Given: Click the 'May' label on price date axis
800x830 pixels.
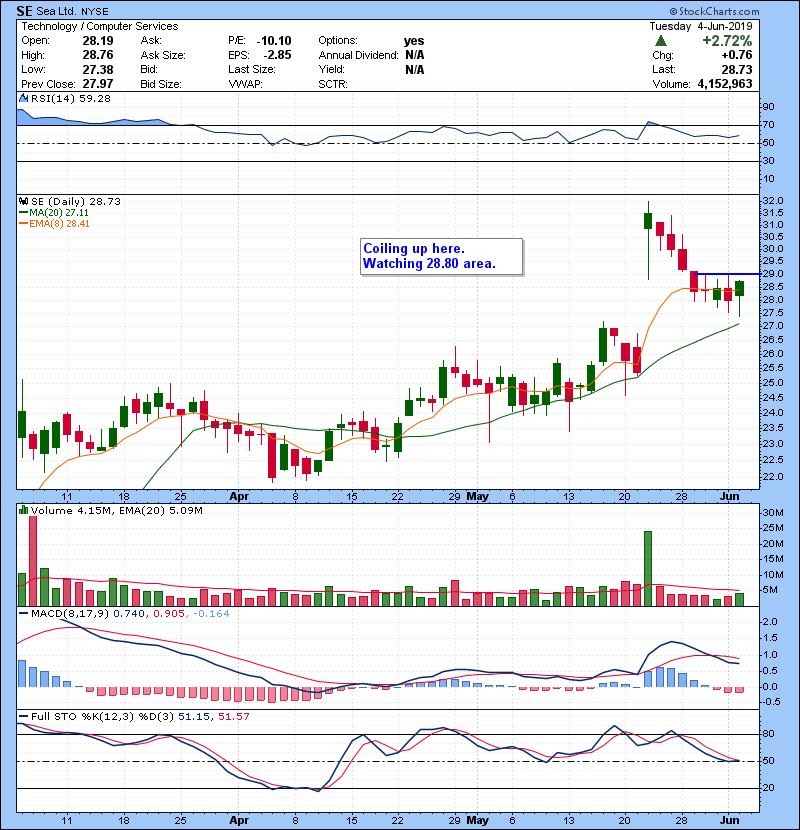Looking at the screenshot, I should 480,495.
